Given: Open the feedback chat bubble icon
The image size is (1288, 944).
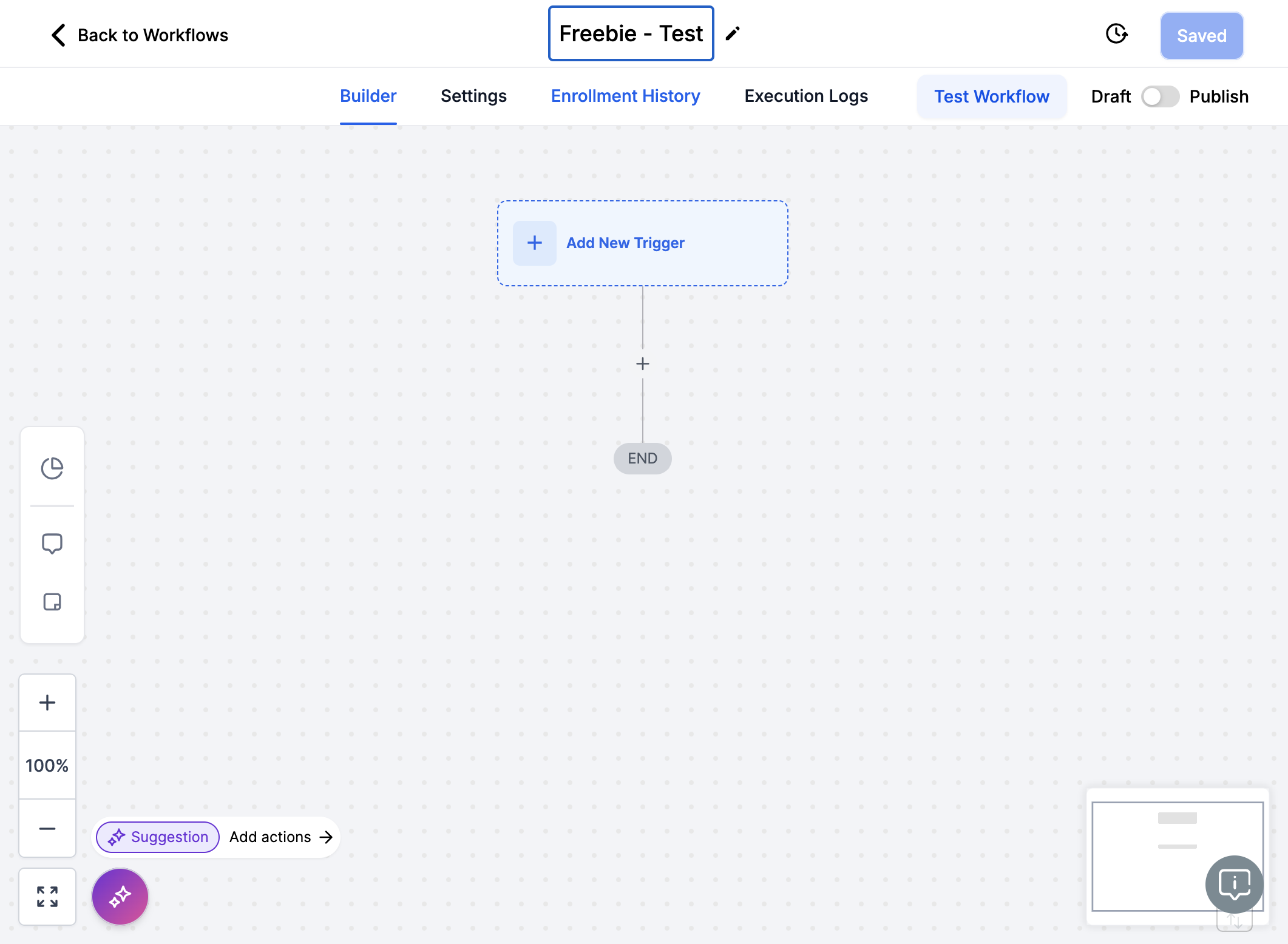Looking at the screenshot, I should point(1235,885).
